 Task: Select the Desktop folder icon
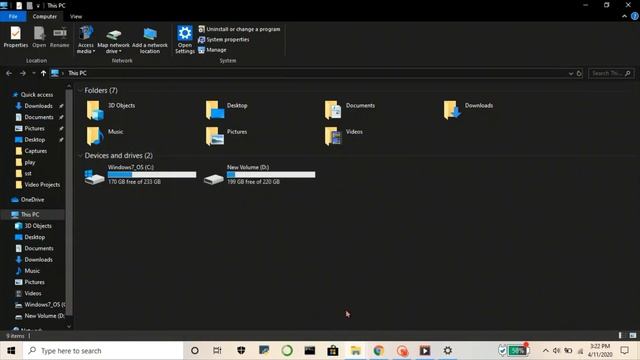(214, 110)
